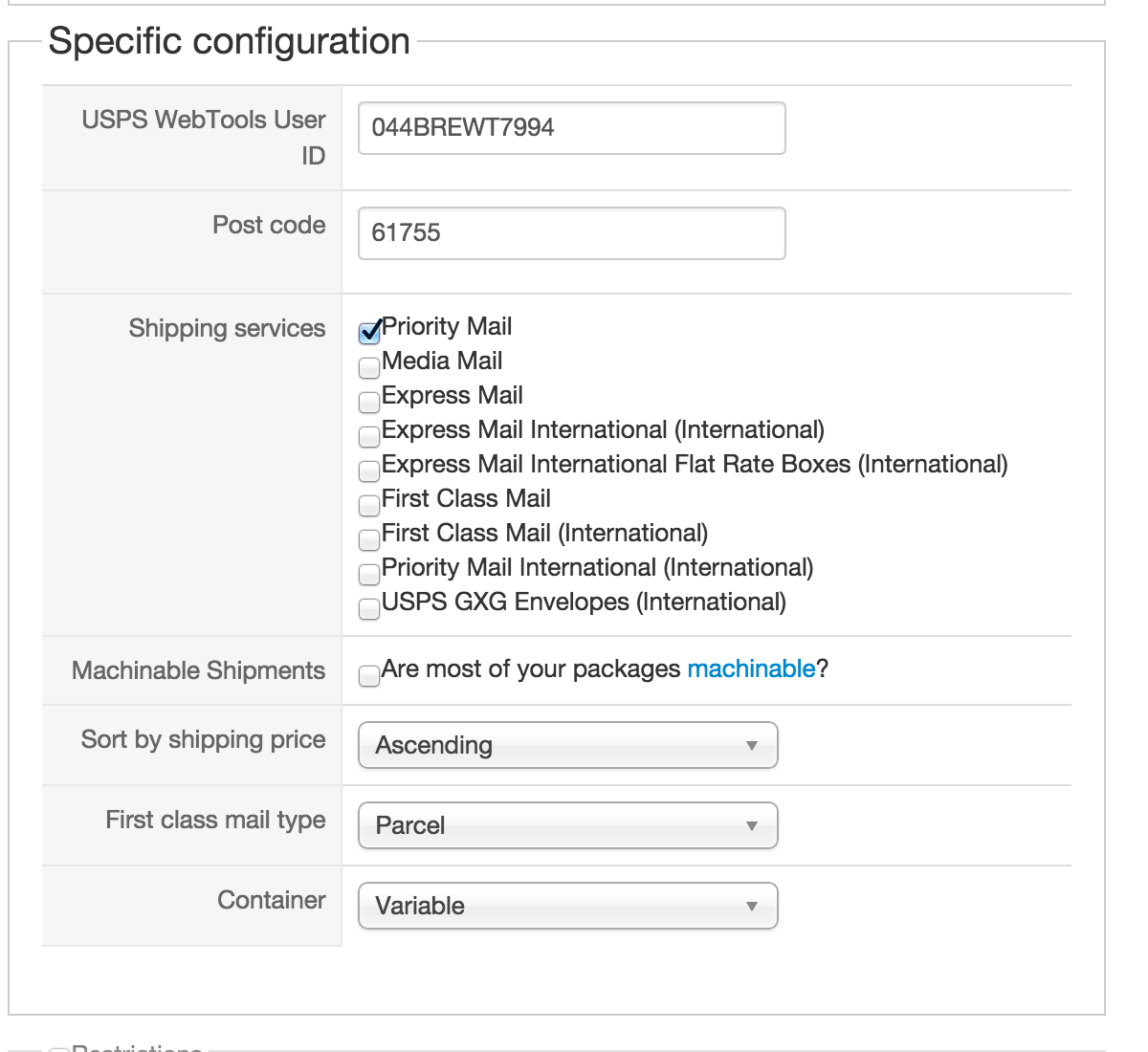Click the USPS WebTools User ID field

point(571,128)
